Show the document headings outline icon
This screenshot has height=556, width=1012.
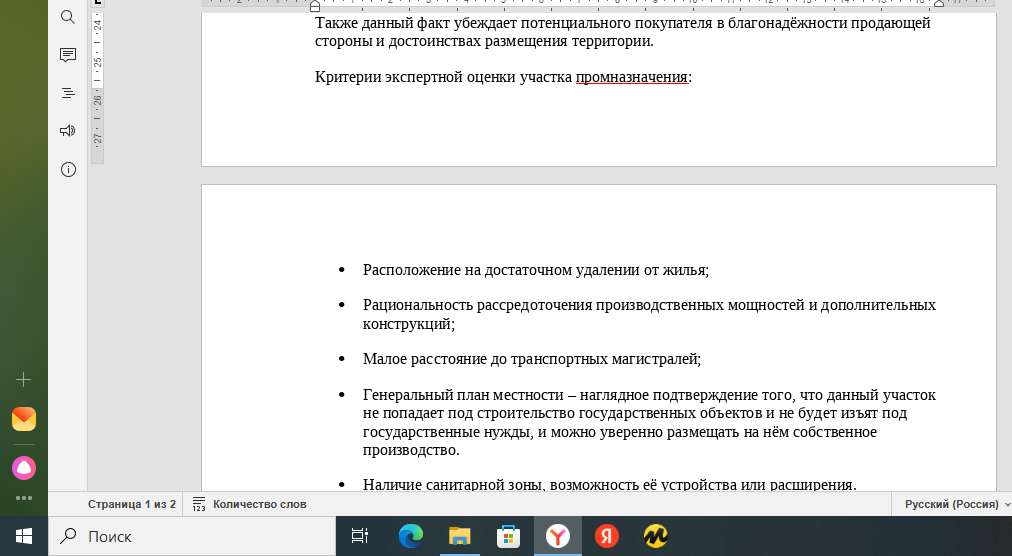[x=68, y=93]
